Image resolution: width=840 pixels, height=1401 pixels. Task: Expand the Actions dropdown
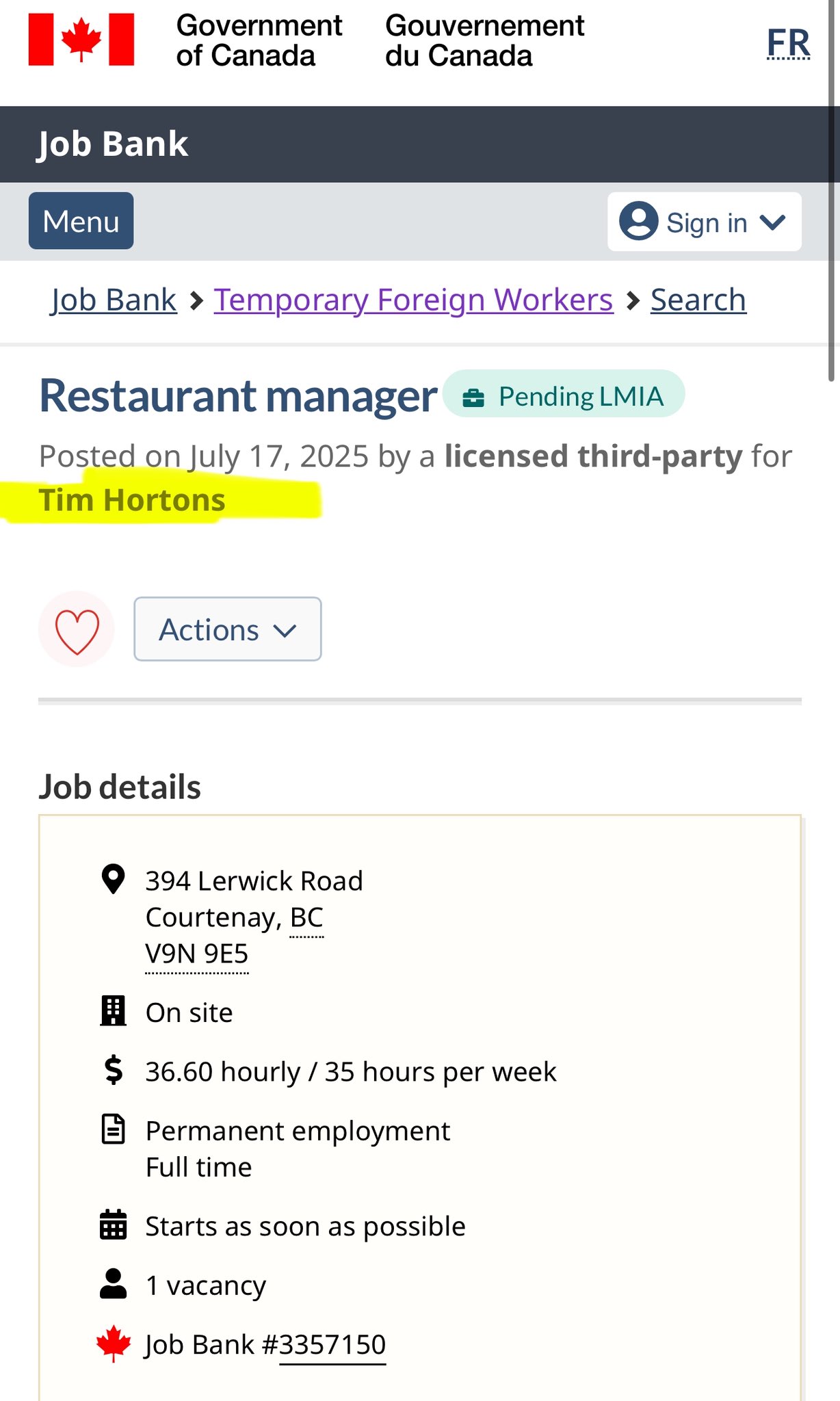pyautogui.click(x=228, y=629)
